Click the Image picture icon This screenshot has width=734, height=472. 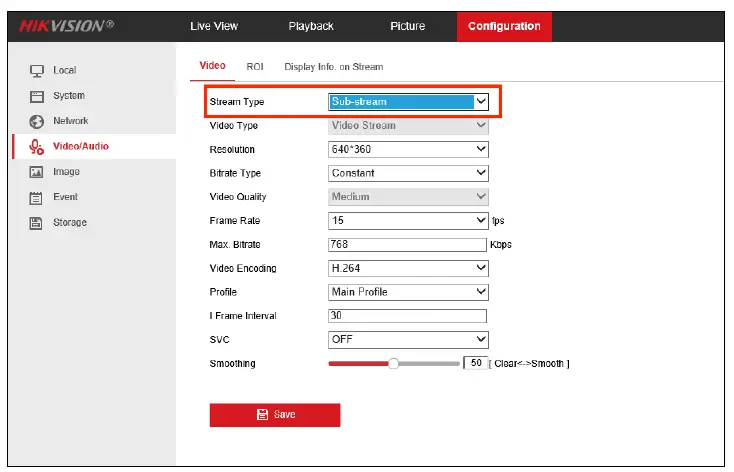coord(37,172)
